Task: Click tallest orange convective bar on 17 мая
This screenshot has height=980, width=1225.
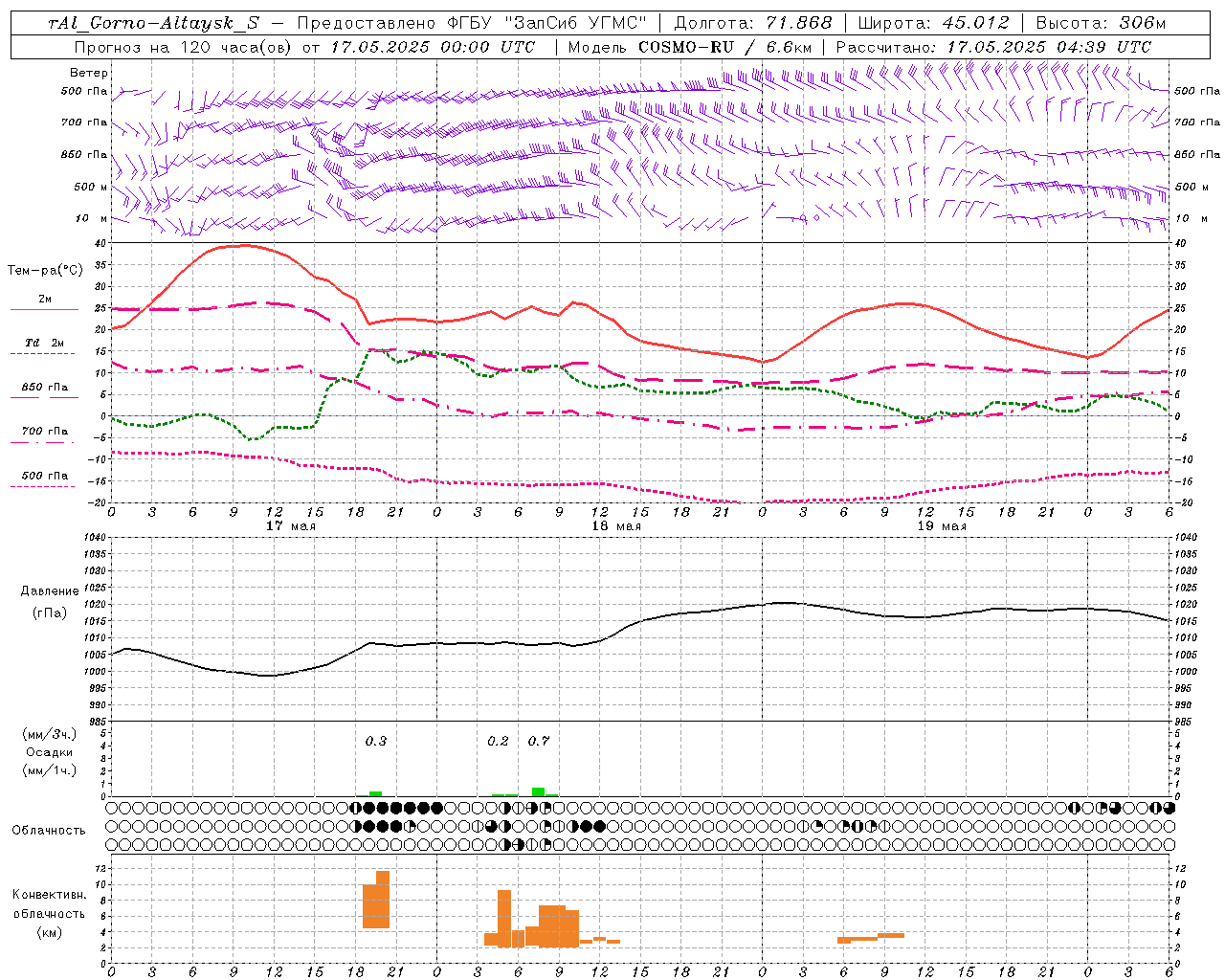Action: click(x=383, y=899)
